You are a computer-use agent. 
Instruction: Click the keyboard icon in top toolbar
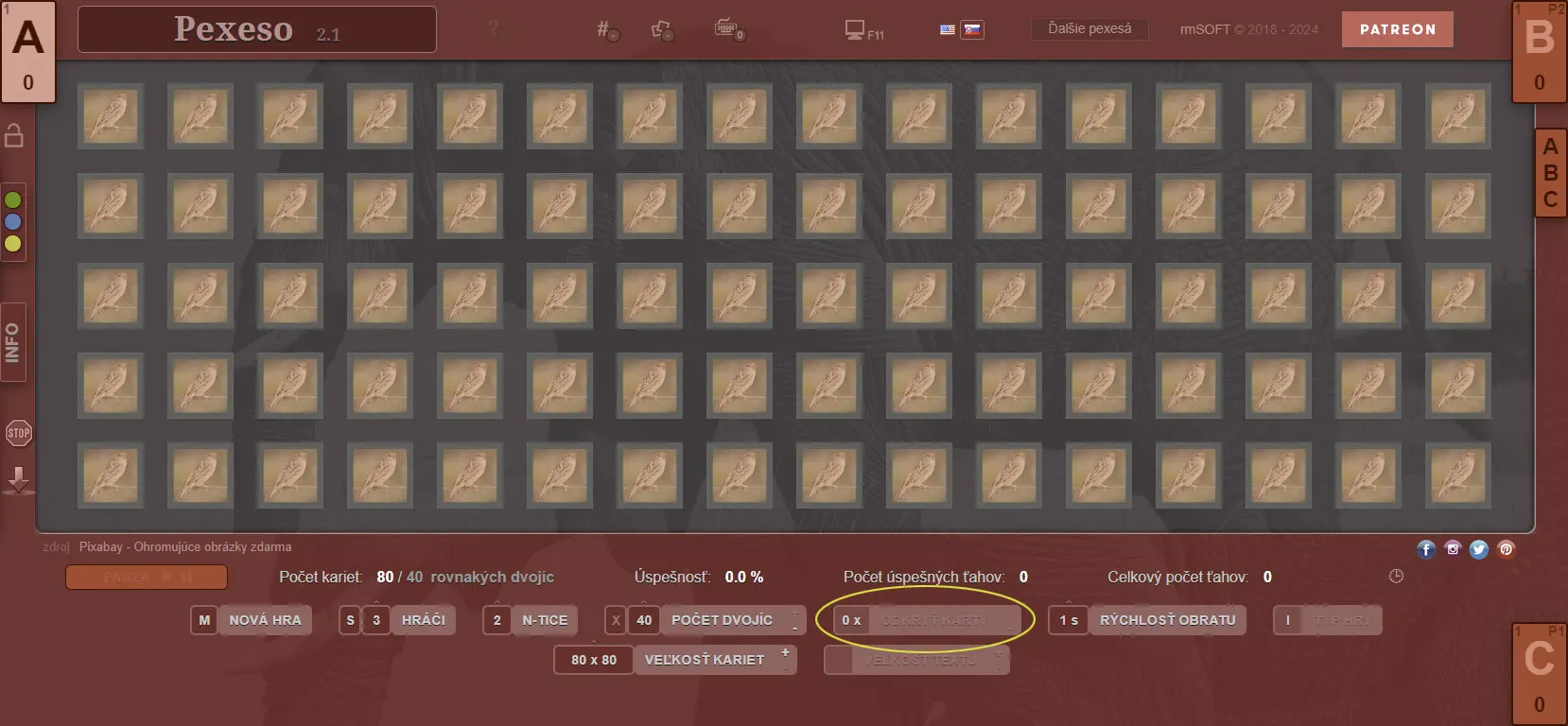[x=726, y=29]
